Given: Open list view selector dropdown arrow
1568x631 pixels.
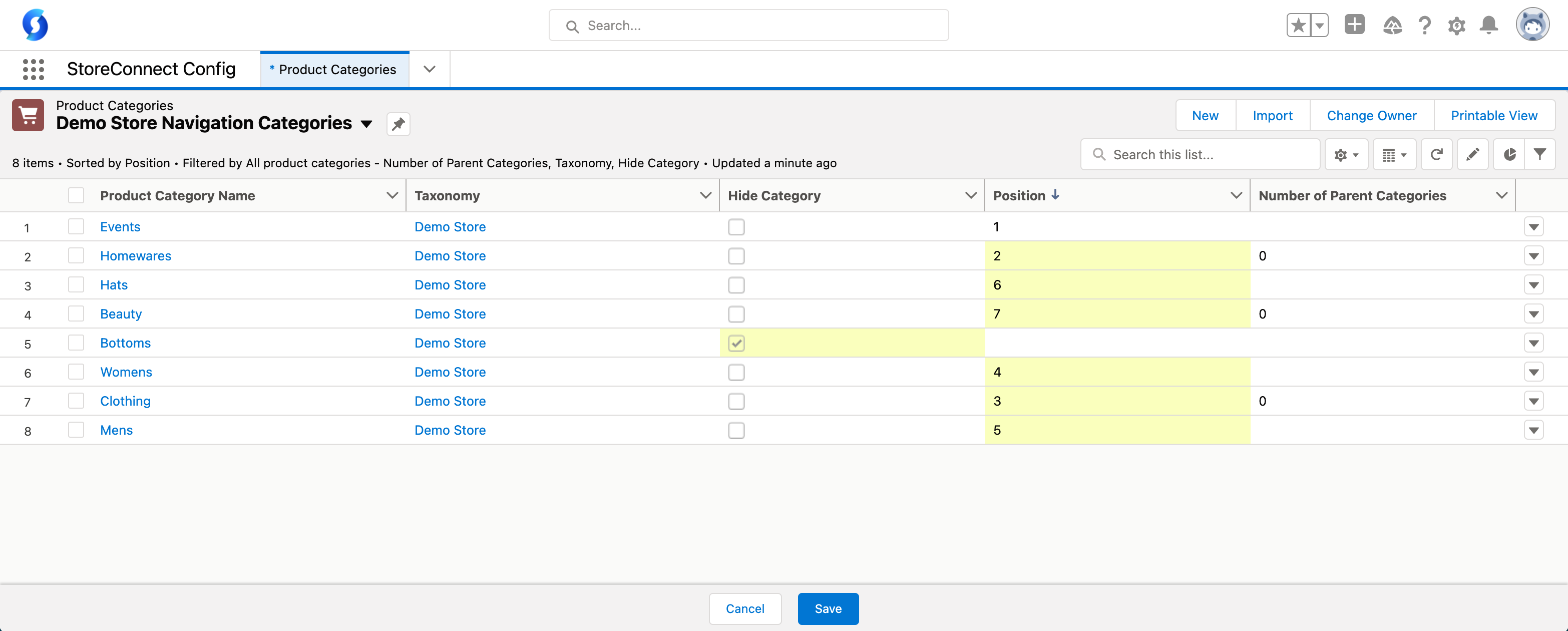Looking at the screenshot, I should click(x=366, y=124).
